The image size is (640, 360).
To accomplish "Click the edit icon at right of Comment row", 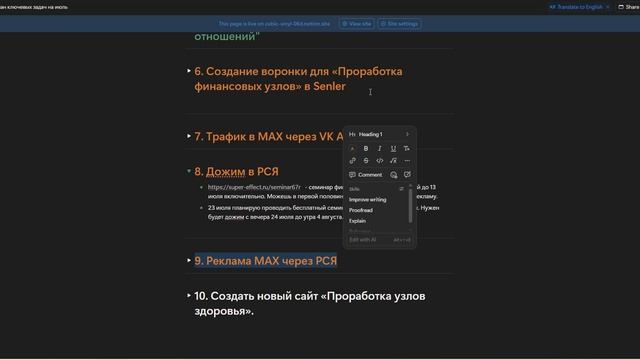I will click(x=407, y=175).
